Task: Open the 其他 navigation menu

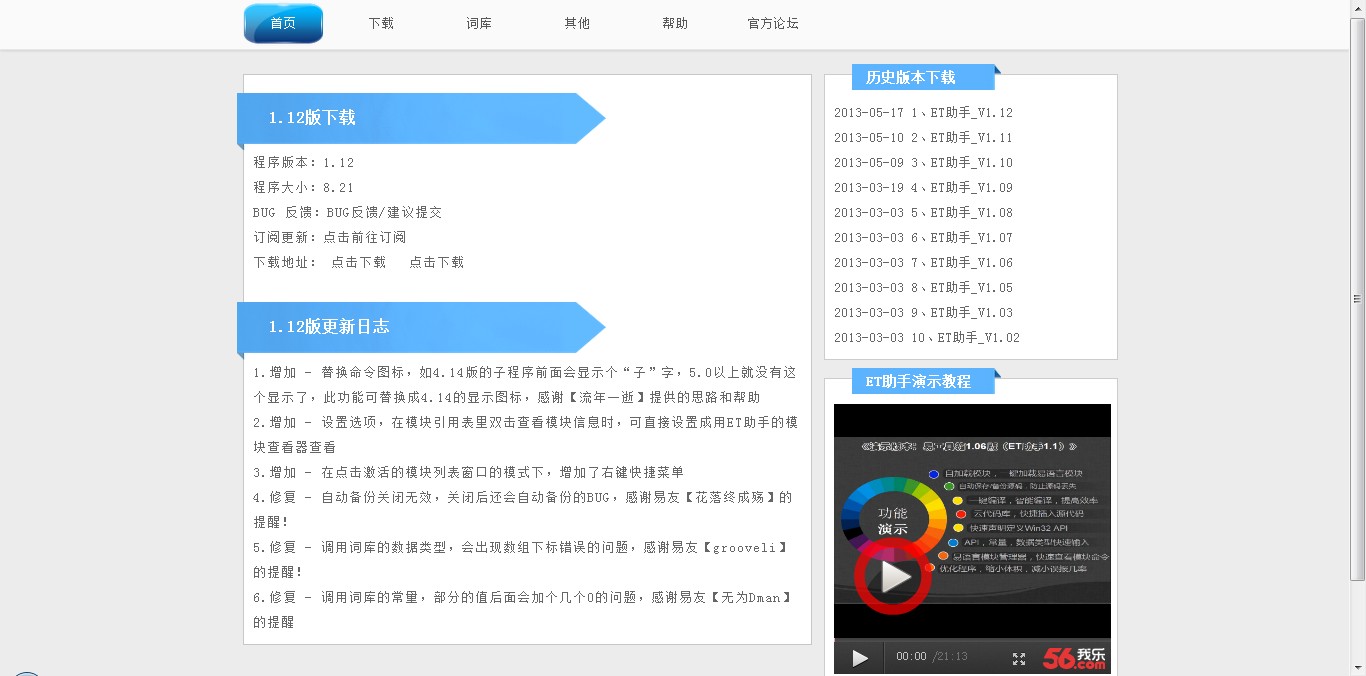Action: pyautogui.click(x=577, y=24)
